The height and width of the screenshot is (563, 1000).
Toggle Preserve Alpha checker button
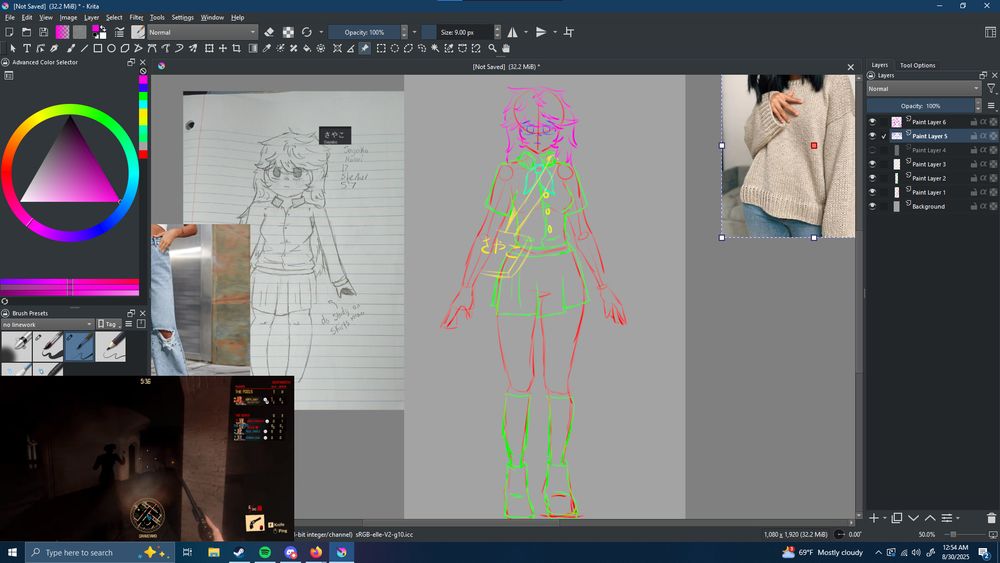[288, 32]
